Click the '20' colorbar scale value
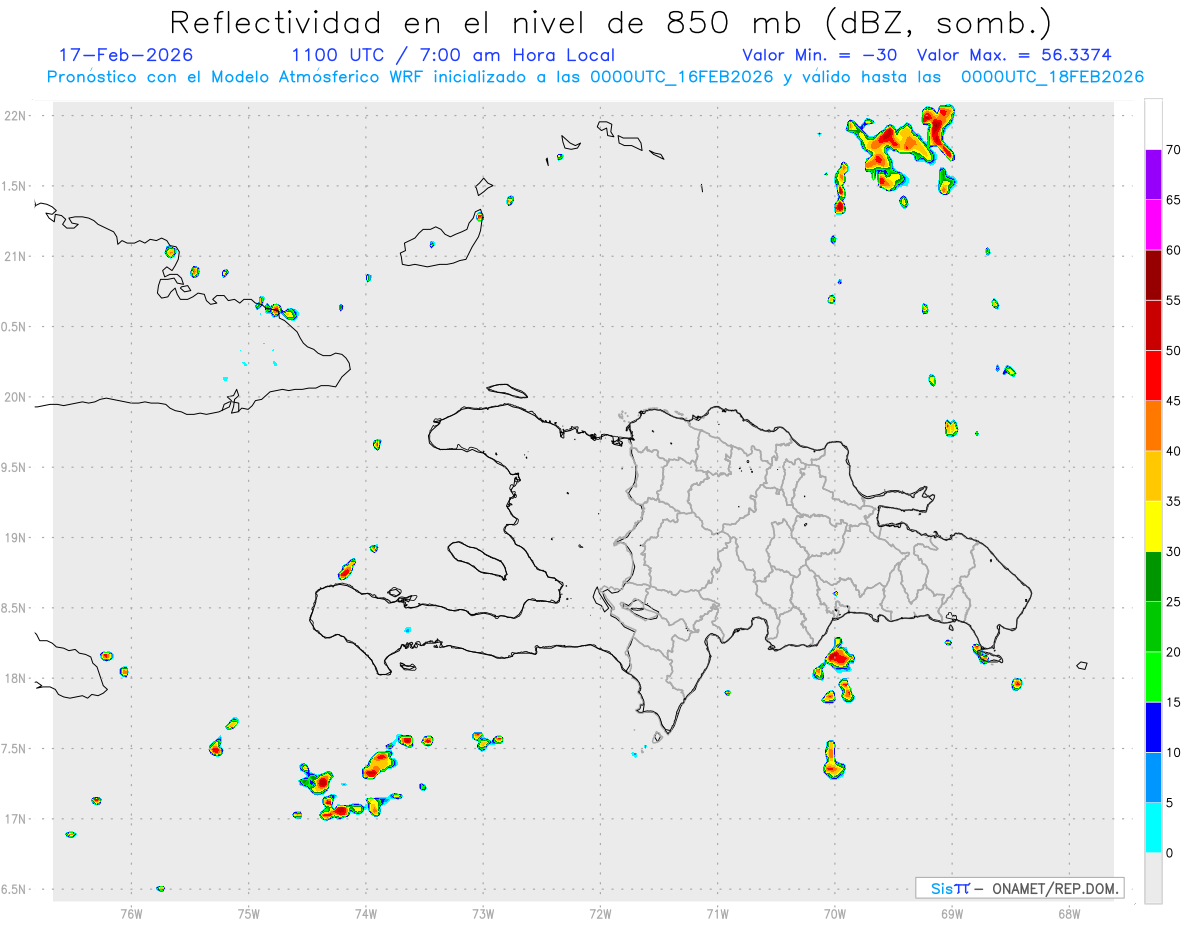 pos(1174,652)
